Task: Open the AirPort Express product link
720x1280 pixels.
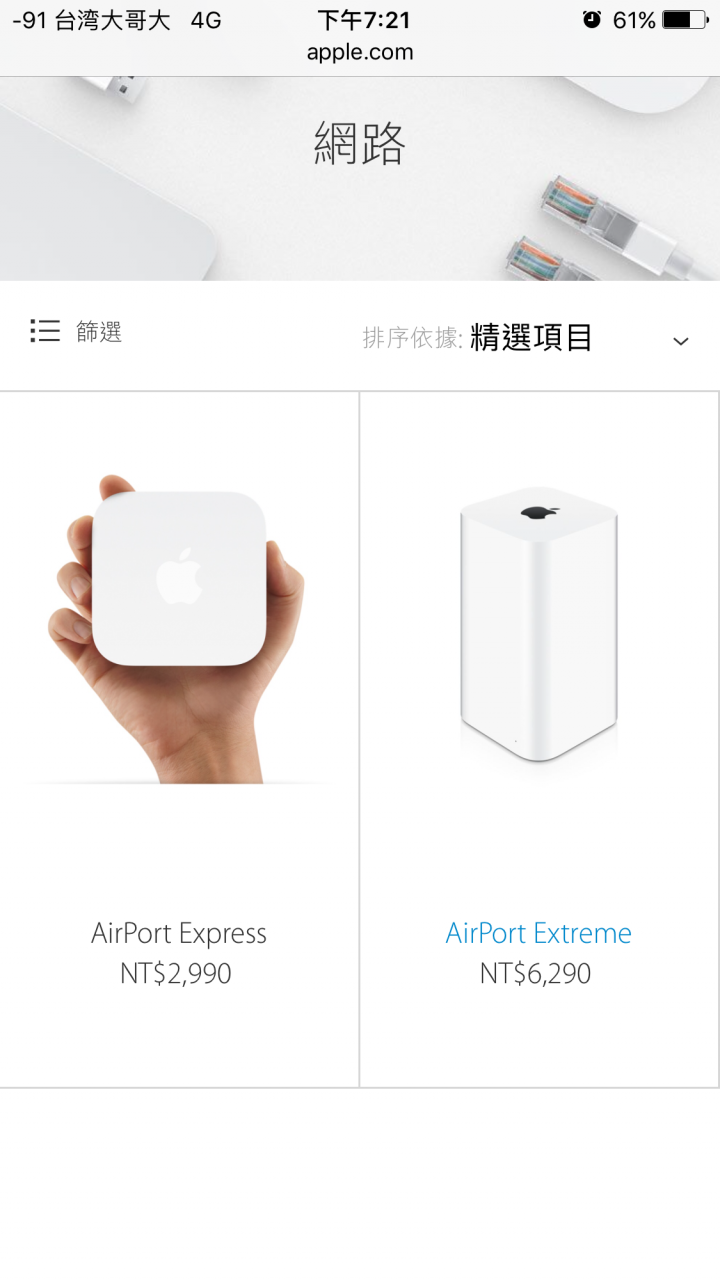Action: (179, 933)
